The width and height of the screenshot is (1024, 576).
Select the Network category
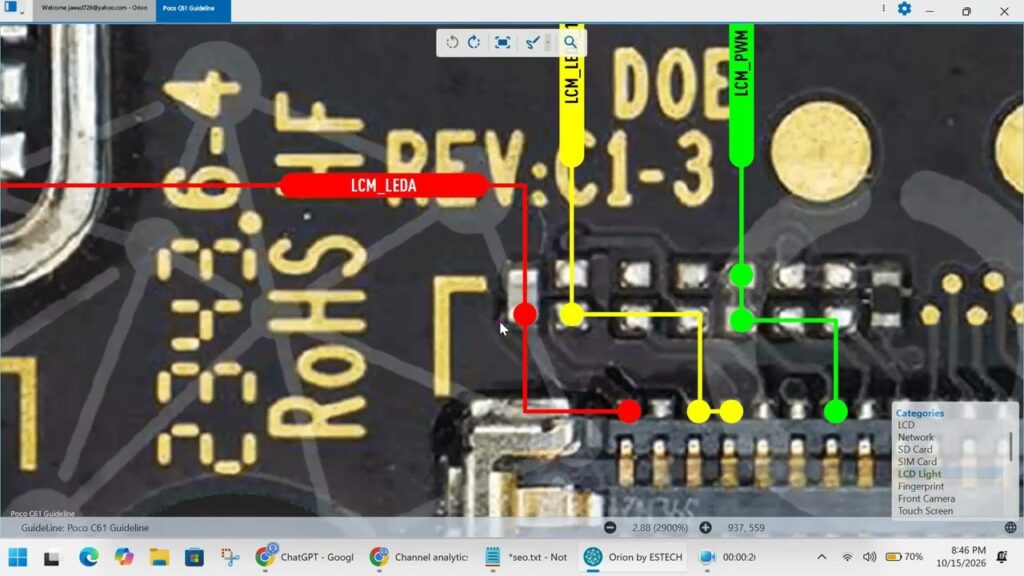tap(916, 437)
